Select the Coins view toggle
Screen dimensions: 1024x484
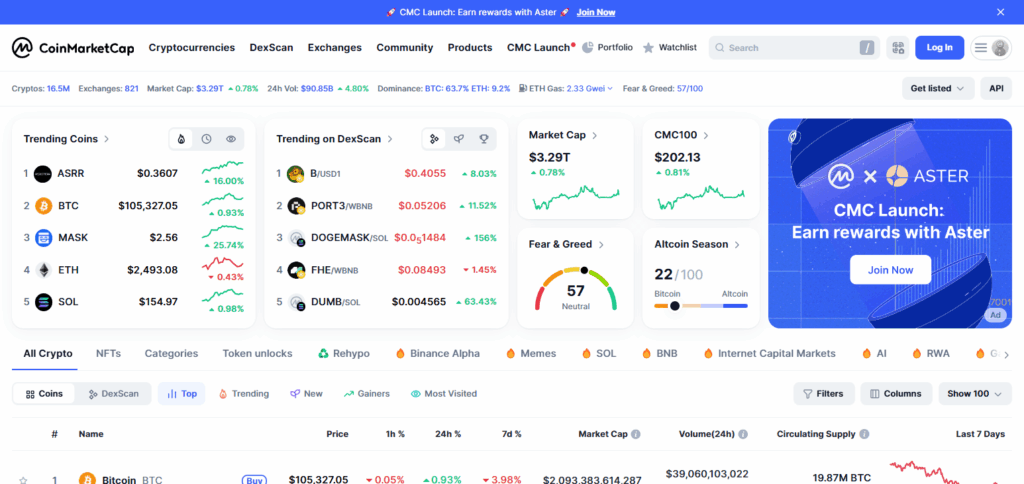tap(44, 394)
